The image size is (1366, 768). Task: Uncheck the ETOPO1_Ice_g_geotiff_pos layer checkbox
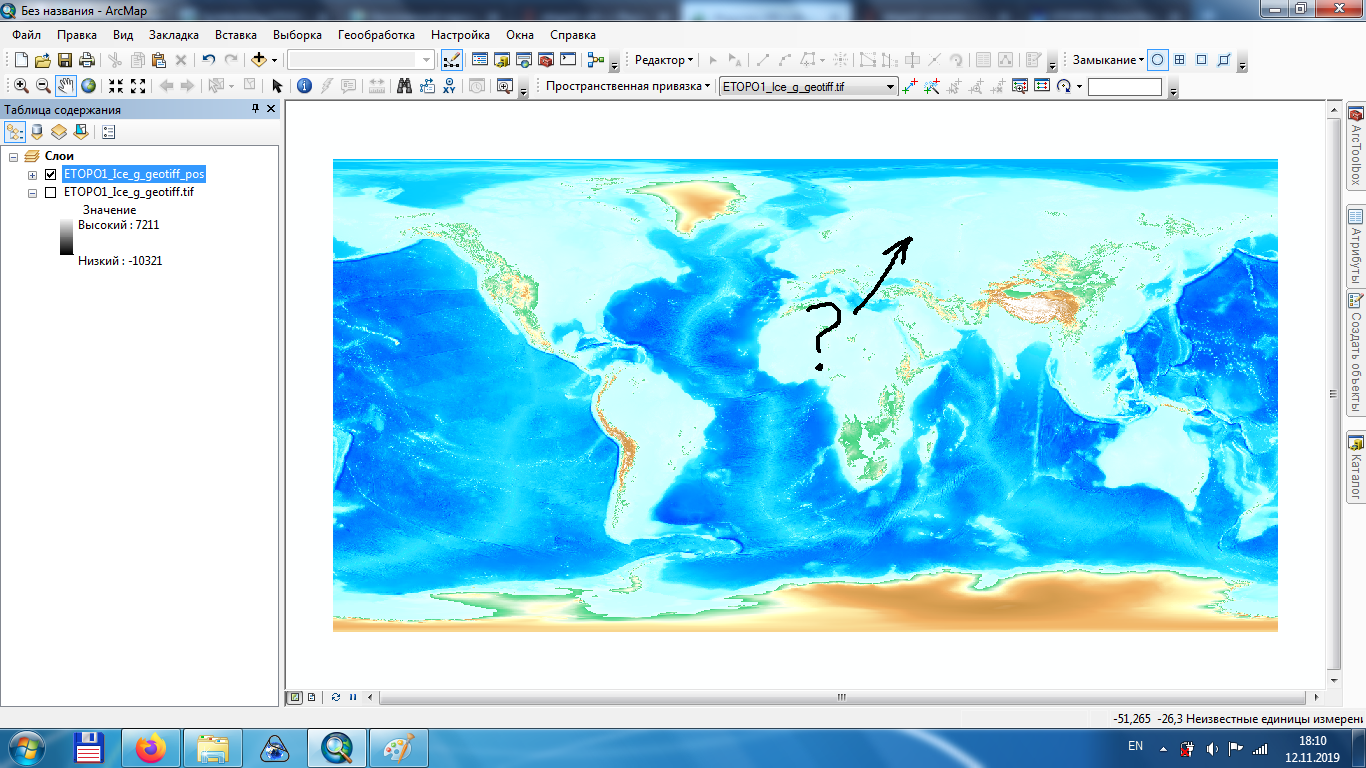51,174
